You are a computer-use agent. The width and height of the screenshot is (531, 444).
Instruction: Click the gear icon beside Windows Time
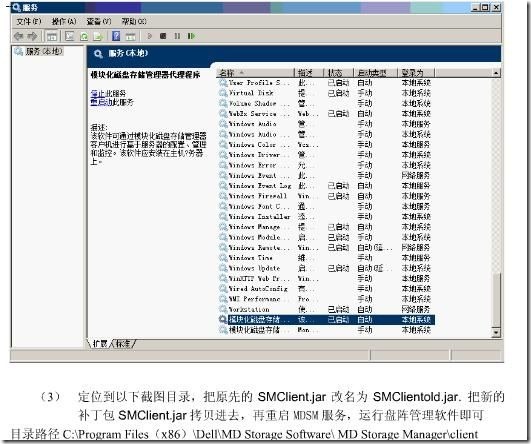pos(223,258)
